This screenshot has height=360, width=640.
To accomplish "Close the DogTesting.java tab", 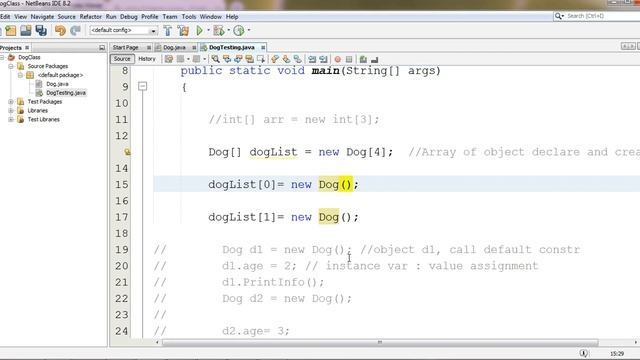I will 263,48.
